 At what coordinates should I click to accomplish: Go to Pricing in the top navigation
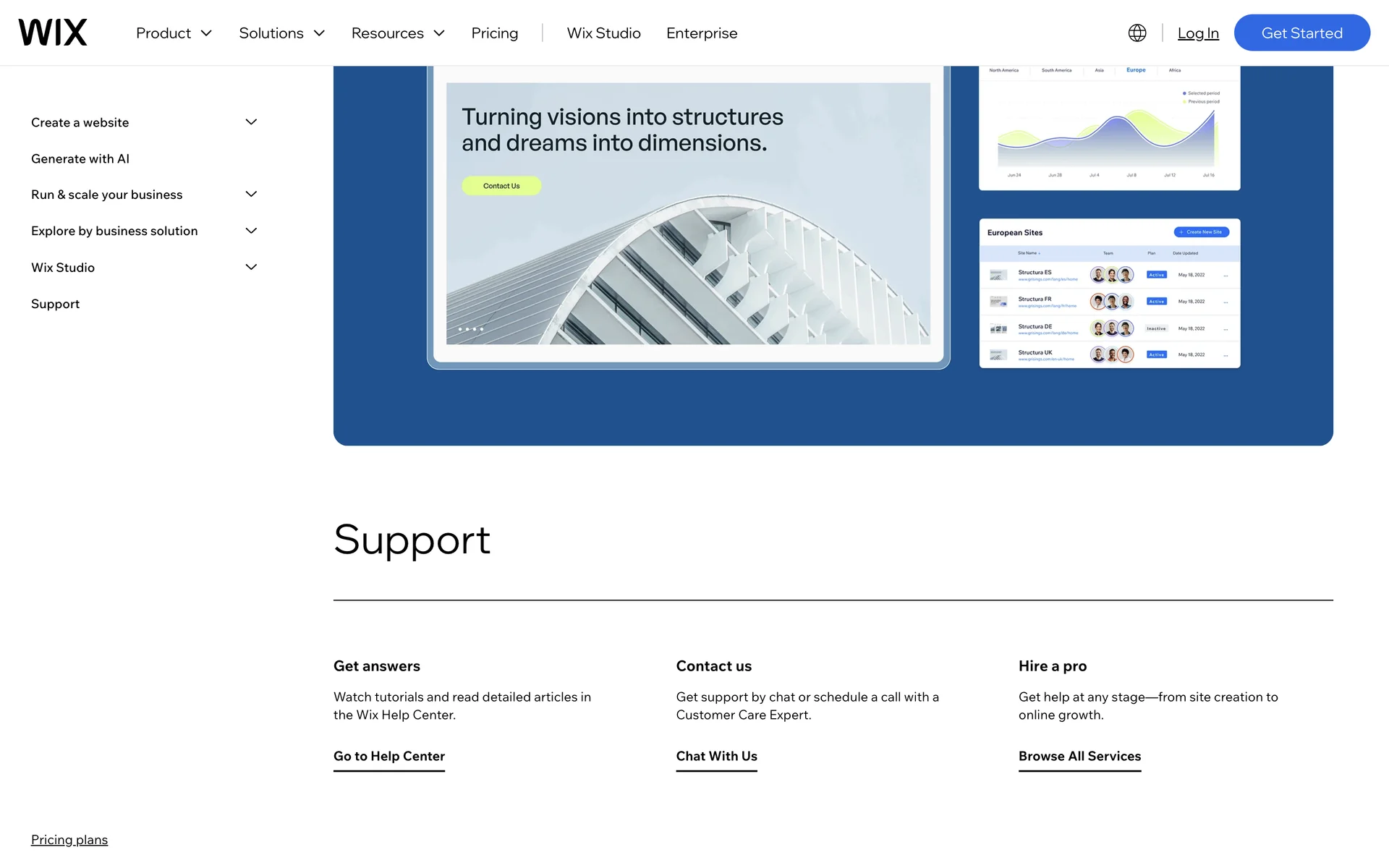coord(494,33)
